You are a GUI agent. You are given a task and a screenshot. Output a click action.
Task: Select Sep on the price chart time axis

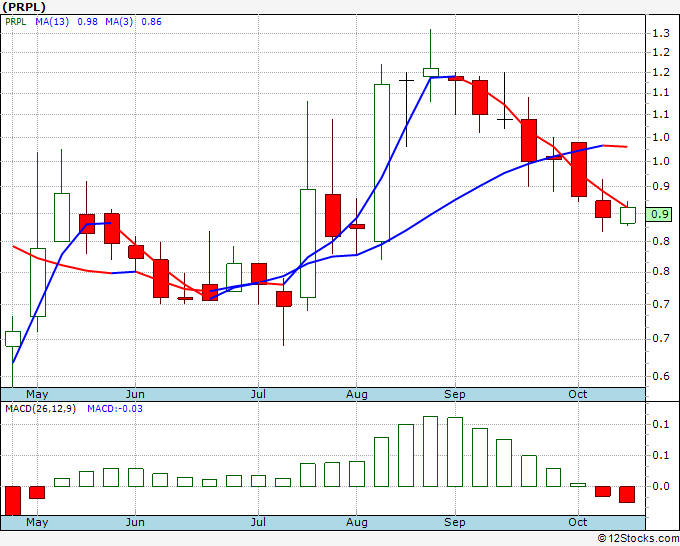point(455,395)
